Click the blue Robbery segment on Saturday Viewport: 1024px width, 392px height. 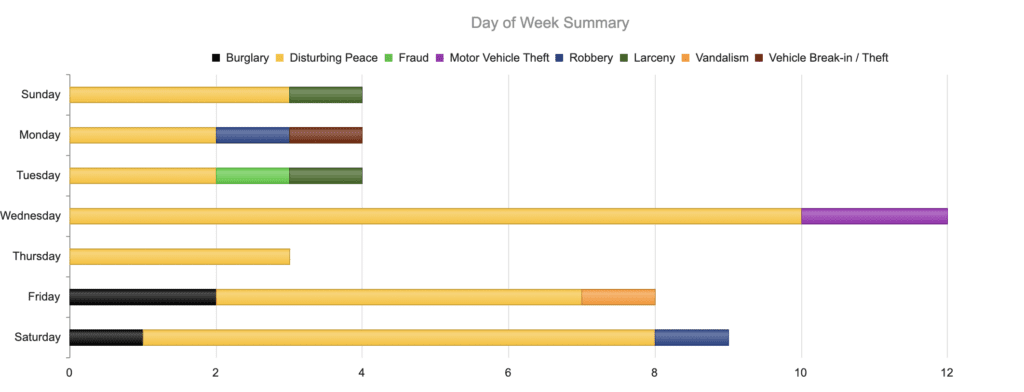pos(692,338)
